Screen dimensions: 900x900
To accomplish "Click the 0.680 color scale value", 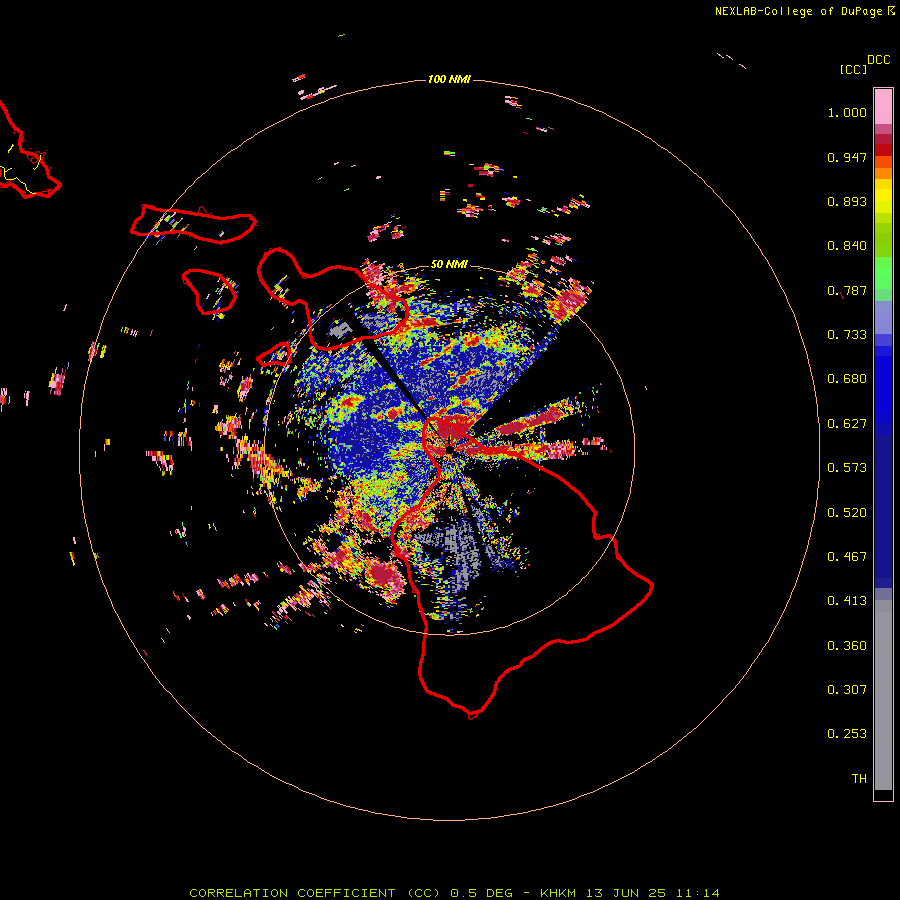I will (x=847, y=379).
